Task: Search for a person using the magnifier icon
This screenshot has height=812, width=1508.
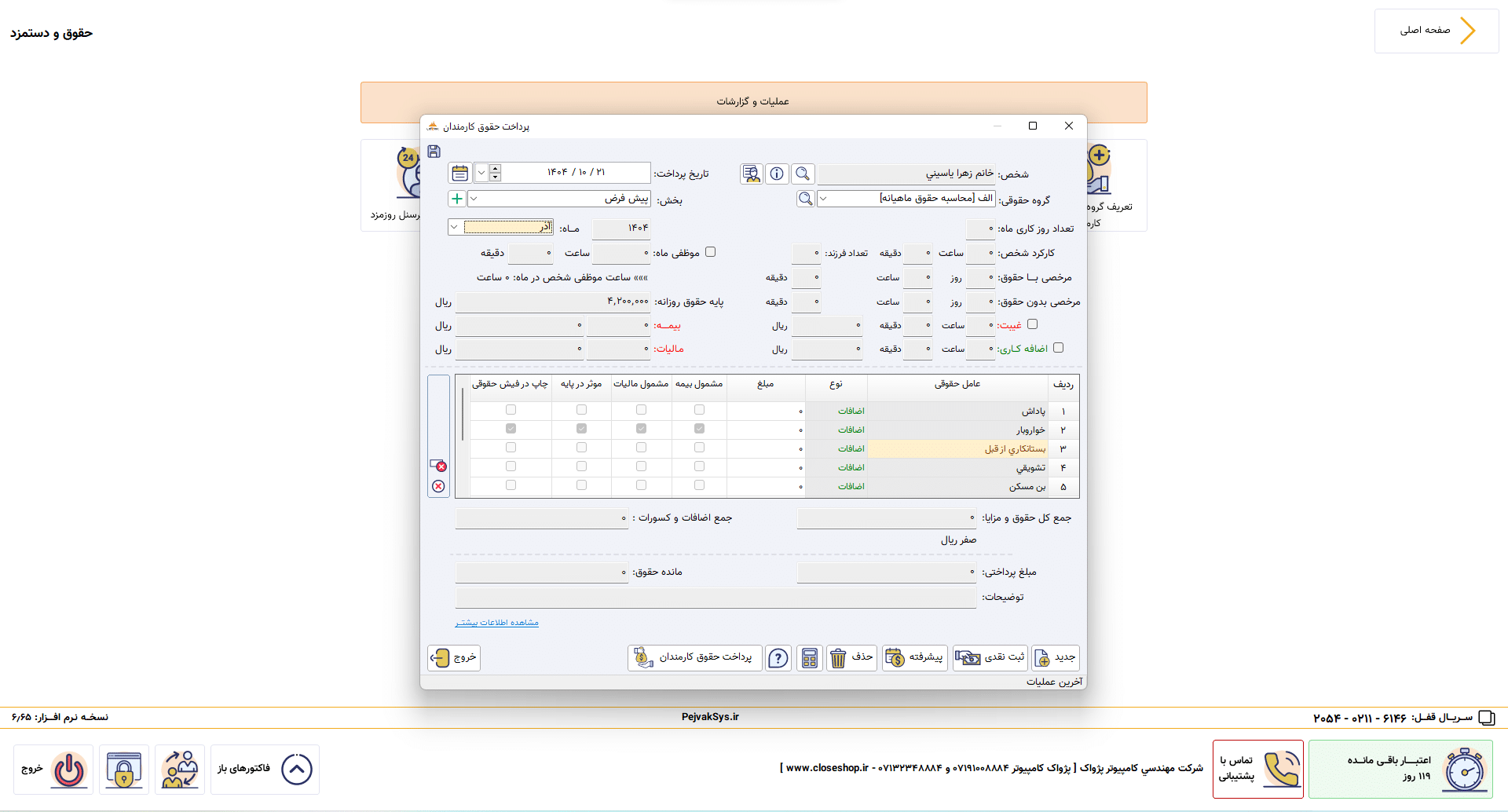Action: coord(803,174)
